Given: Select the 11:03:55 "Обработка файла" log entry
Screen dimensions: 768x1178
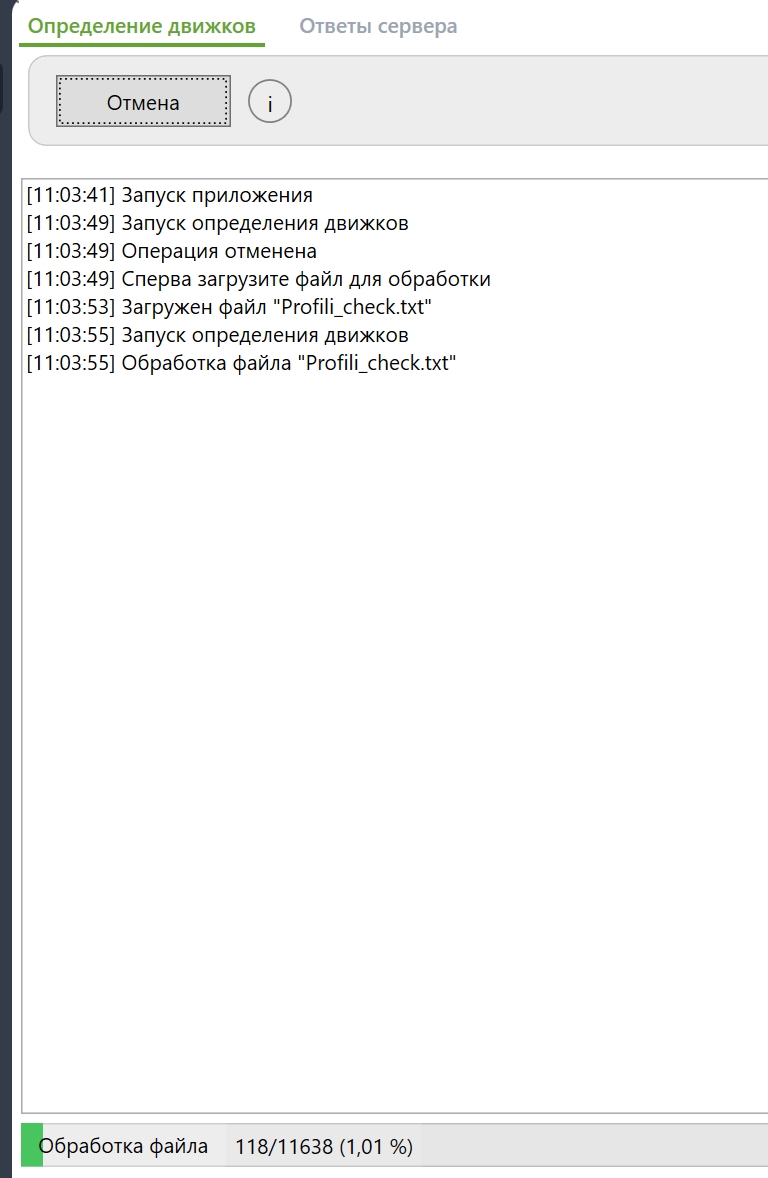Looking at the screenshot, I should [x=241, y=363].
